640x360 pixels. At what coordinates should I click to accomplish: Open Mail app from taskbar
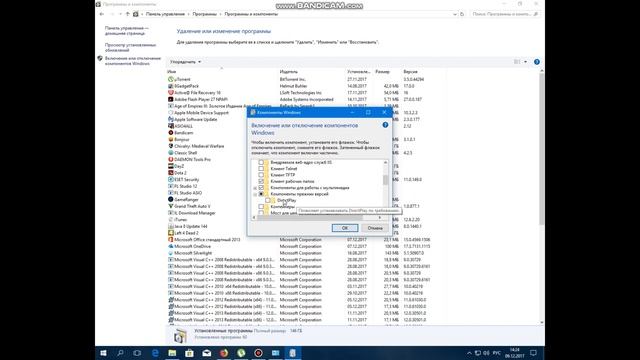click(207, 353)
